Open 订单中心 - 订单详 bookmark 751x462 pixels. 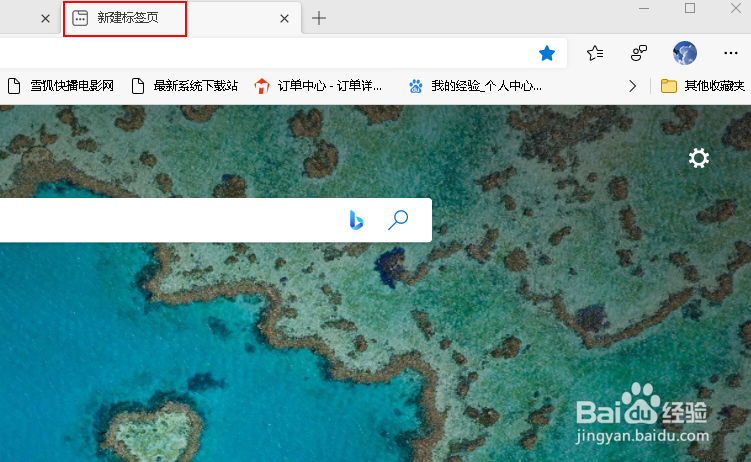coord(319,86)
